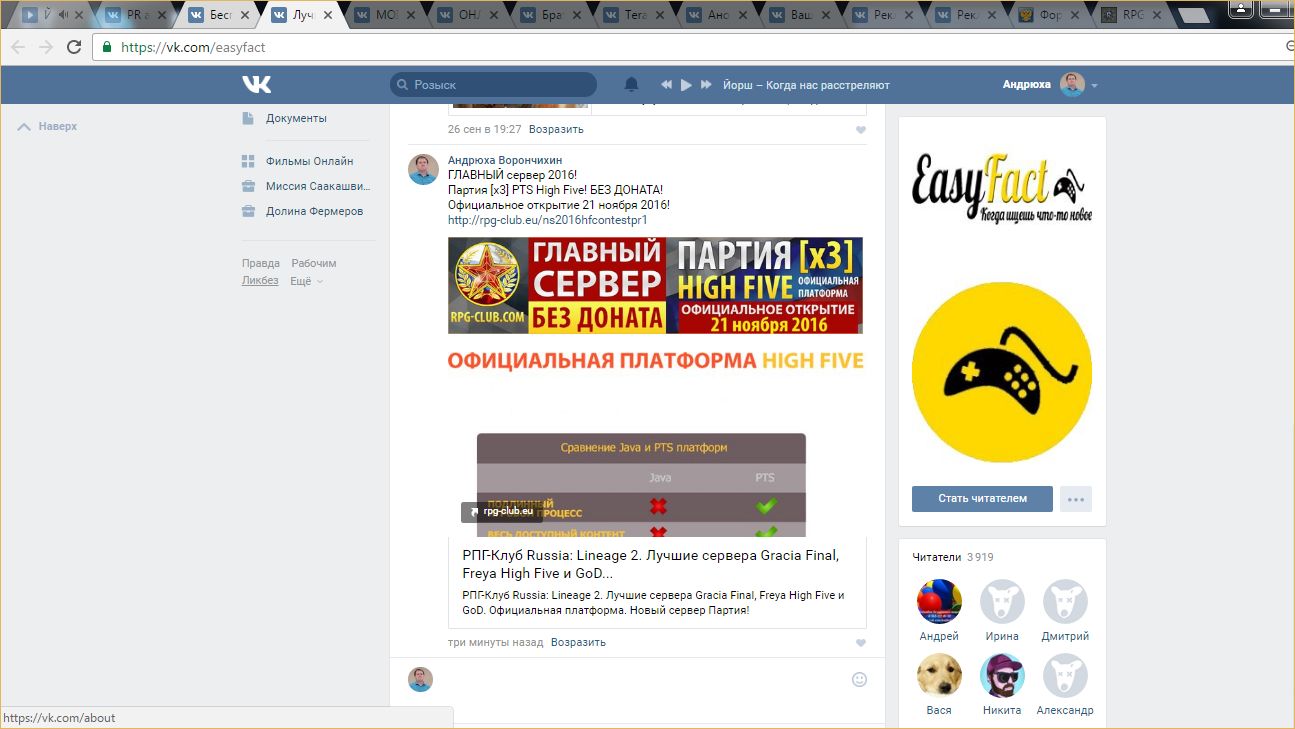
Task: Click the VK logo in header
Action: pyautogui.click(x=257, y=85)
